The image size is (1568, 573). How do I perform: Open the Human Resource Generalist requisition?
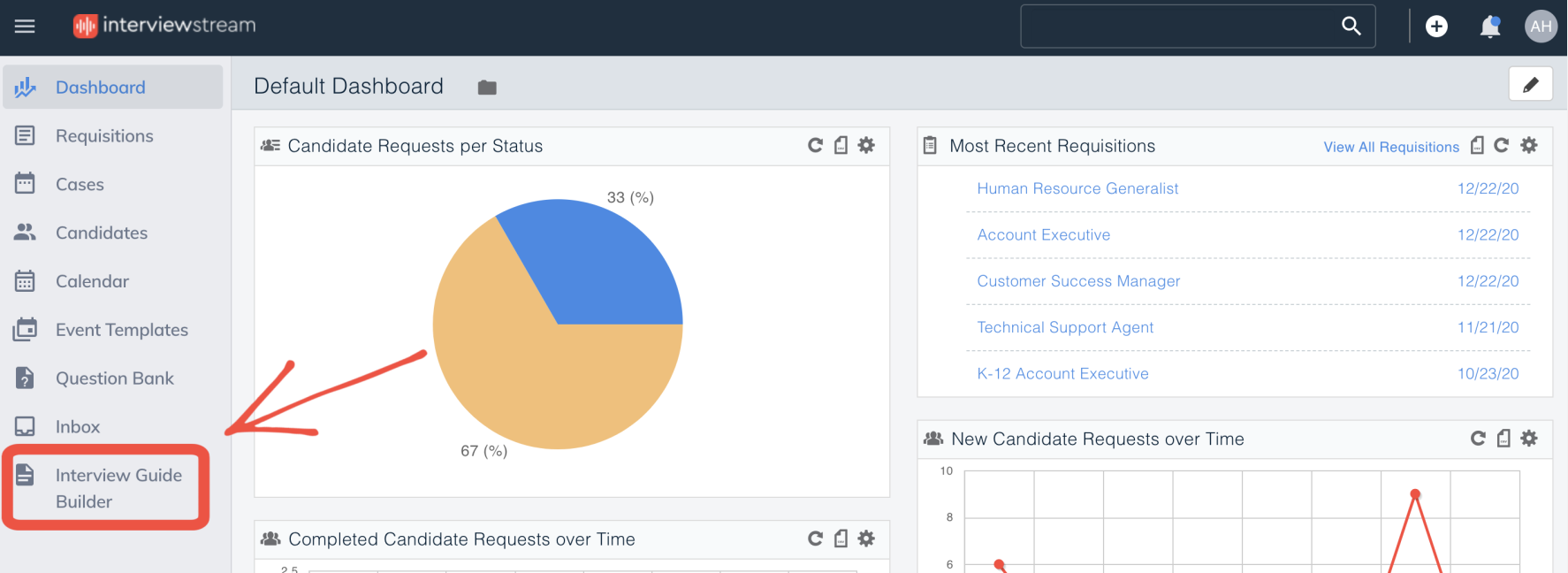1077,188
